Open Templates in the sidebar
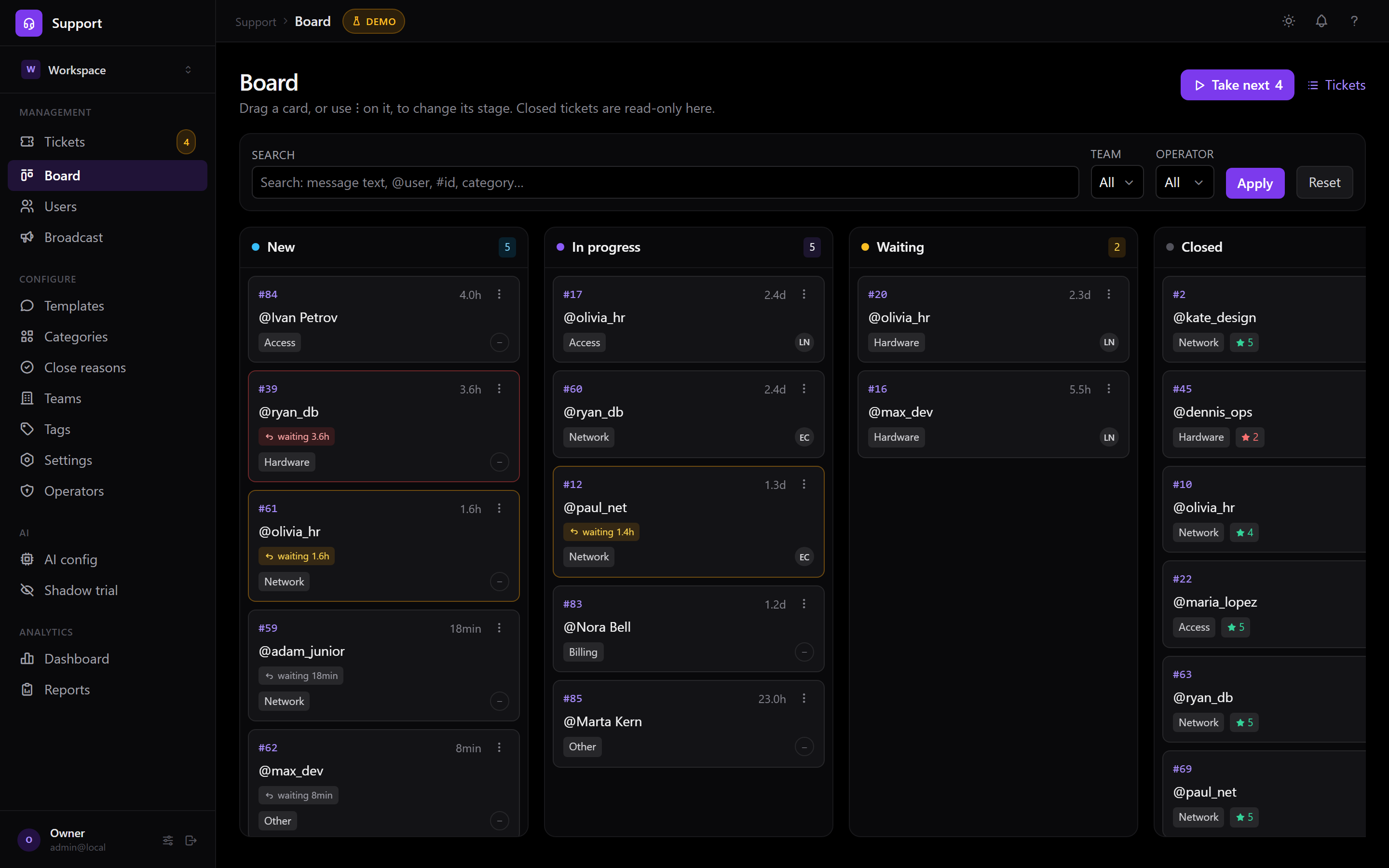 [108, 306]
